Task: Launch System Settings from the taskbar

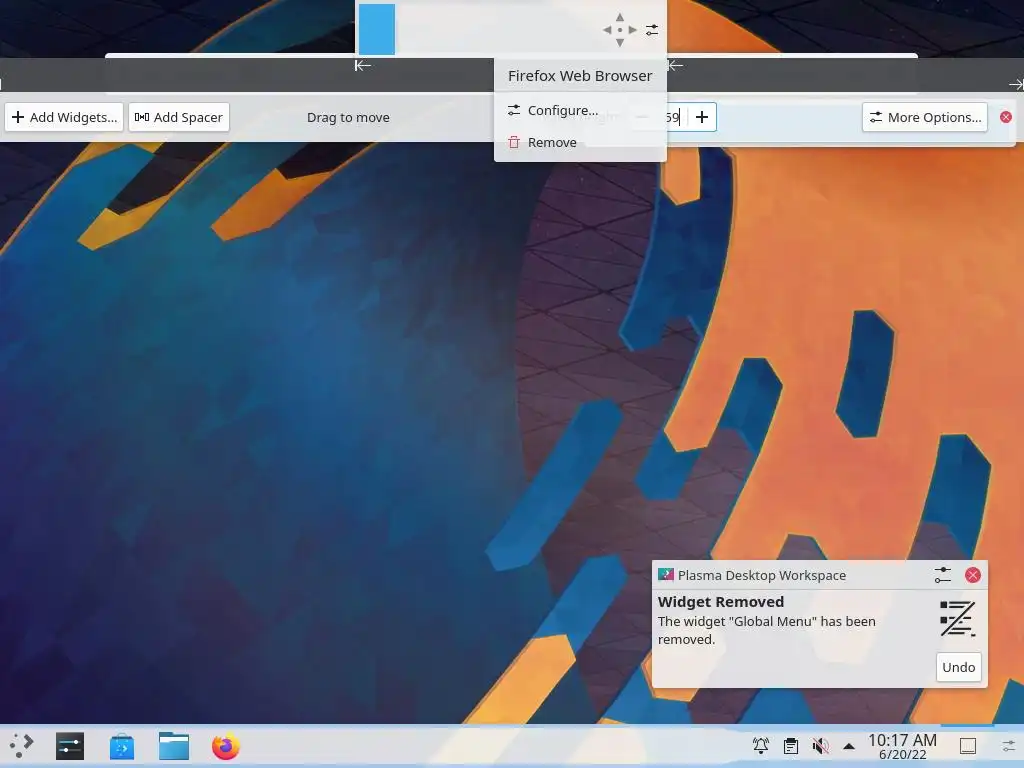Action: pos(70,746)
